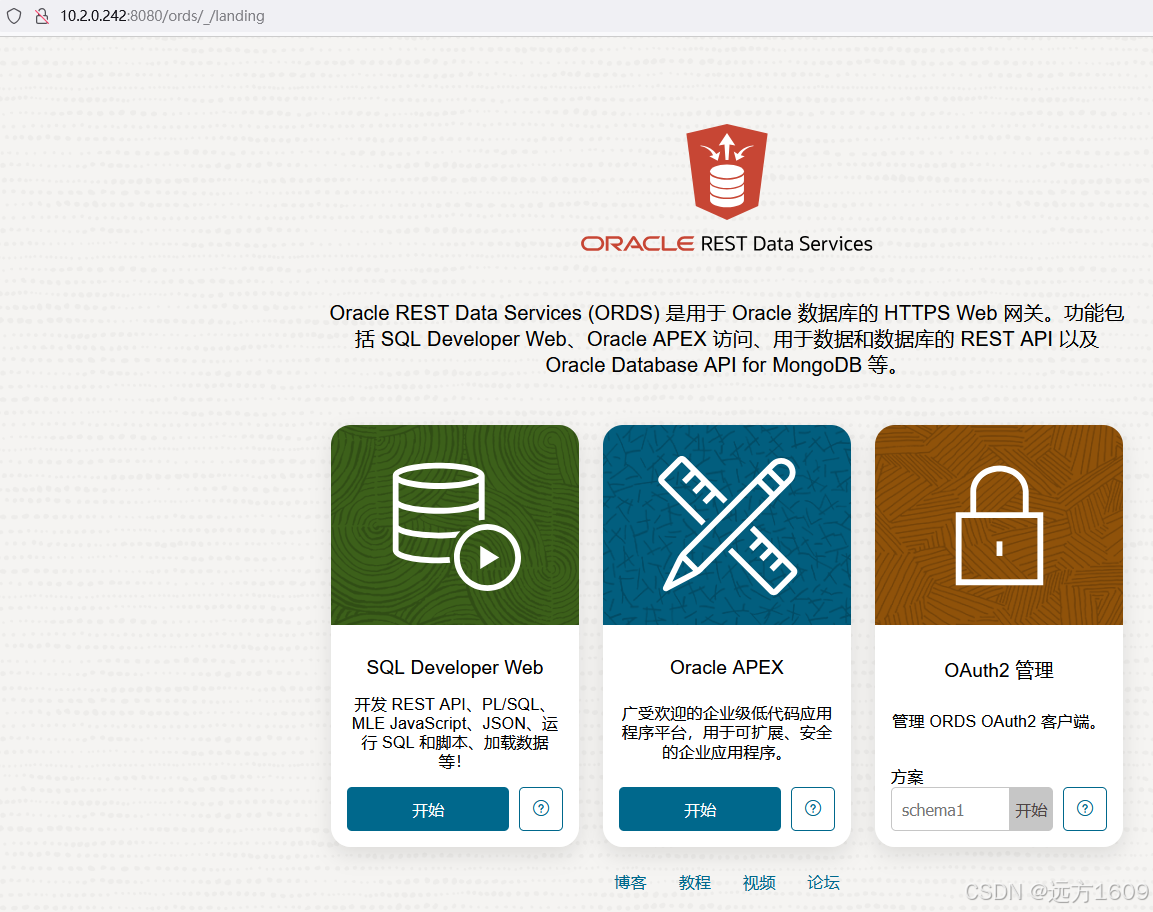Screen dimensions: 1153x912
Task: Click the OAuth2 管理 title
Action: (x=999, y=670)
